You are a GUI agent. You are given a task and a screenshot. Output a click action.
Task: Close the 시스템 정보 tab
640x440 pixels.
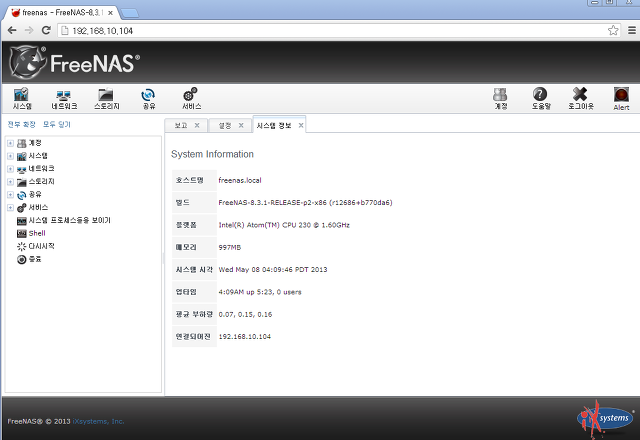pyautogui.click(x=301, y=125)
